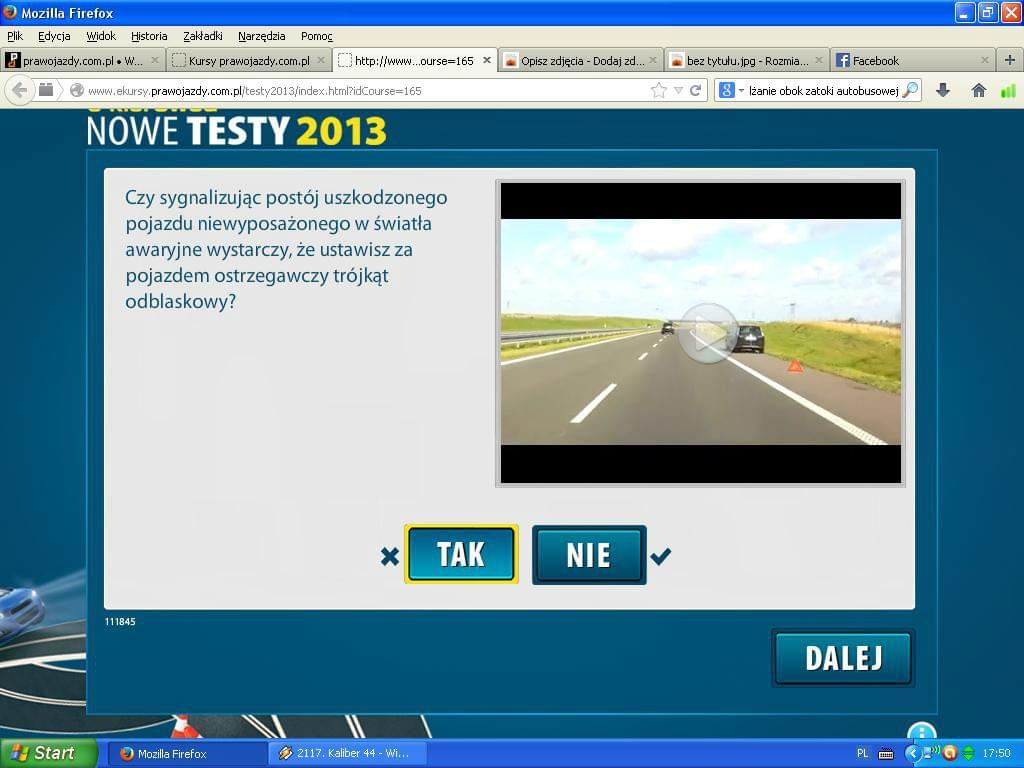Open the Pomoc menu
This screenshot has height=768, width=1024.
tap(317, 36)
